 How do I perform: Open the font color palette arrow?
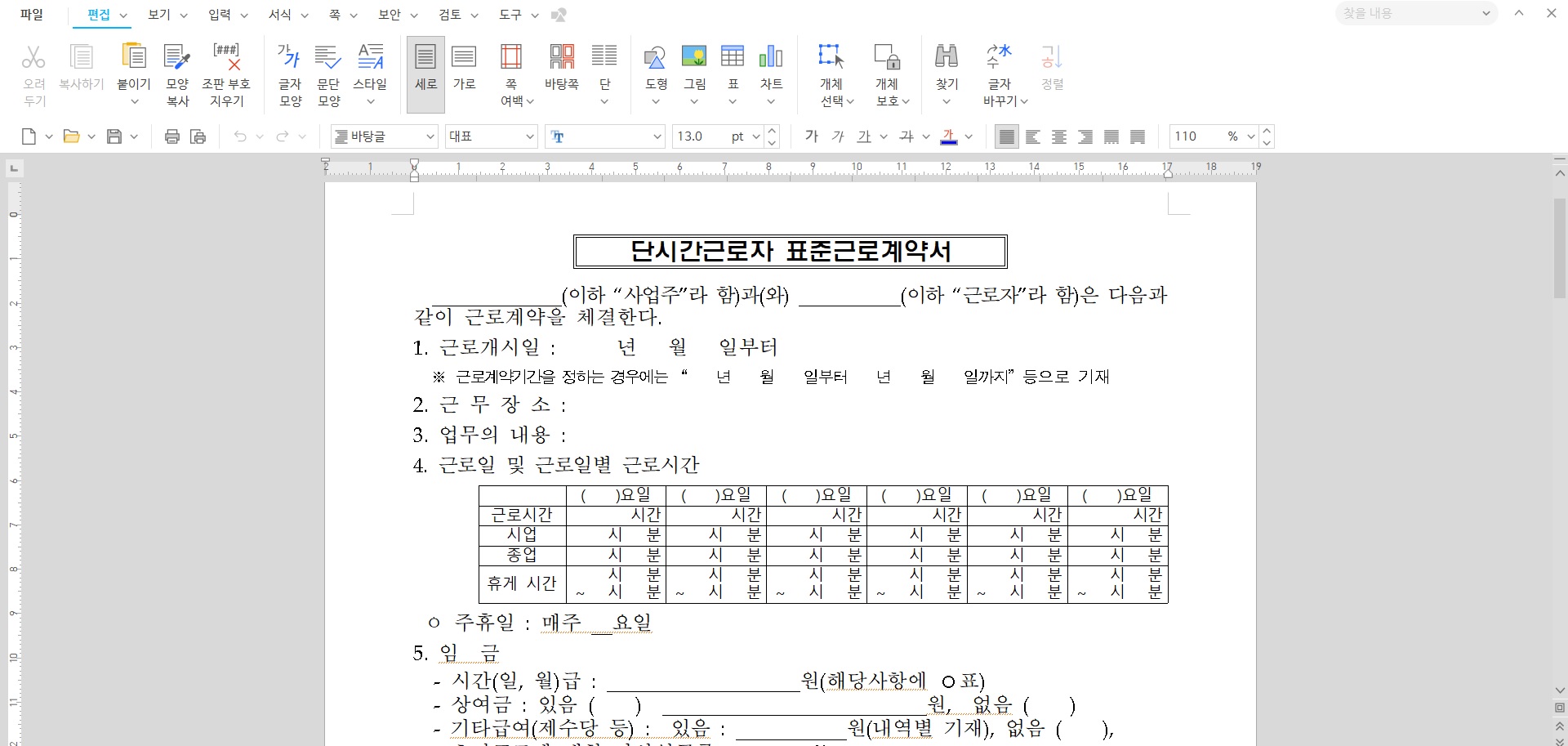point(969,136)
